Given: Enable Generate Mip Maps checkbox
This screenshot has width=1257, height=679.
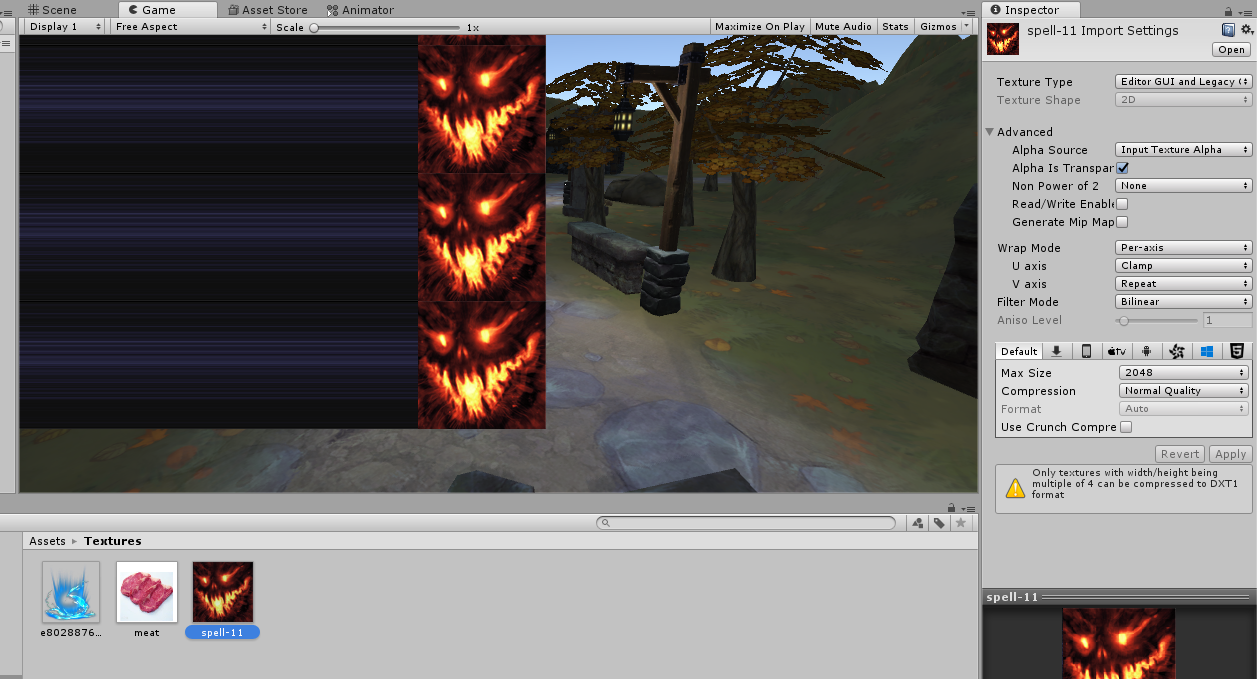Looking at the screenshot, I should click(1122, 222).
